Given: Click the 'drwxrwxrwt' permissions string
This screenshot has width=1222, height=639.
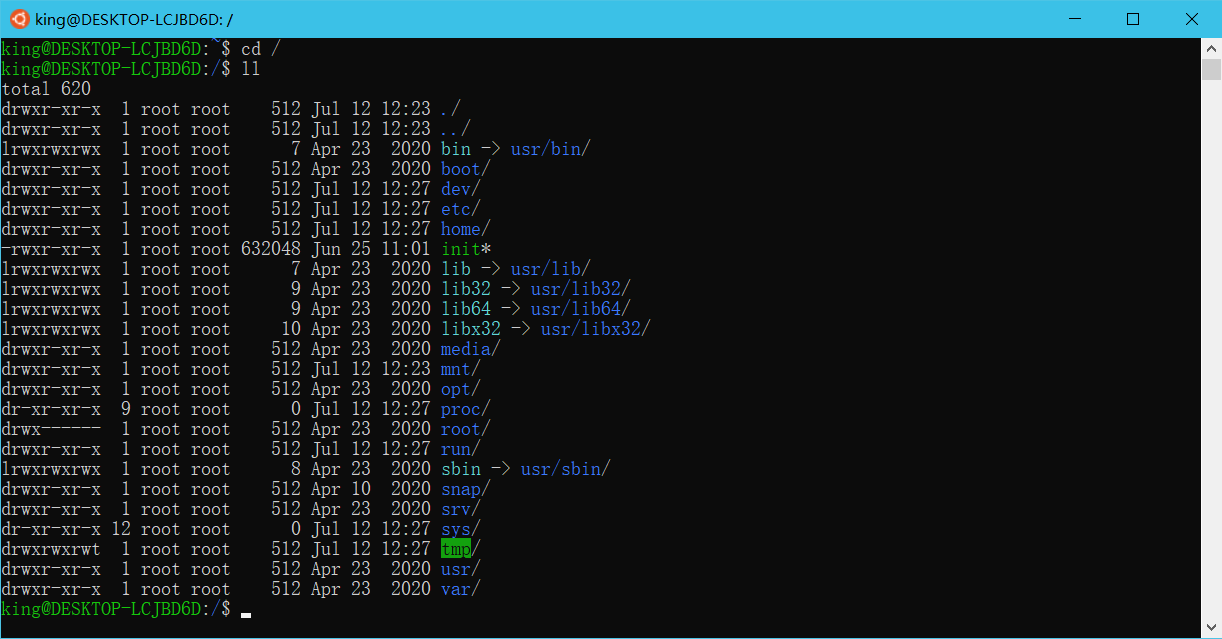Looking at the screenshot, I should tap(51, 549).
